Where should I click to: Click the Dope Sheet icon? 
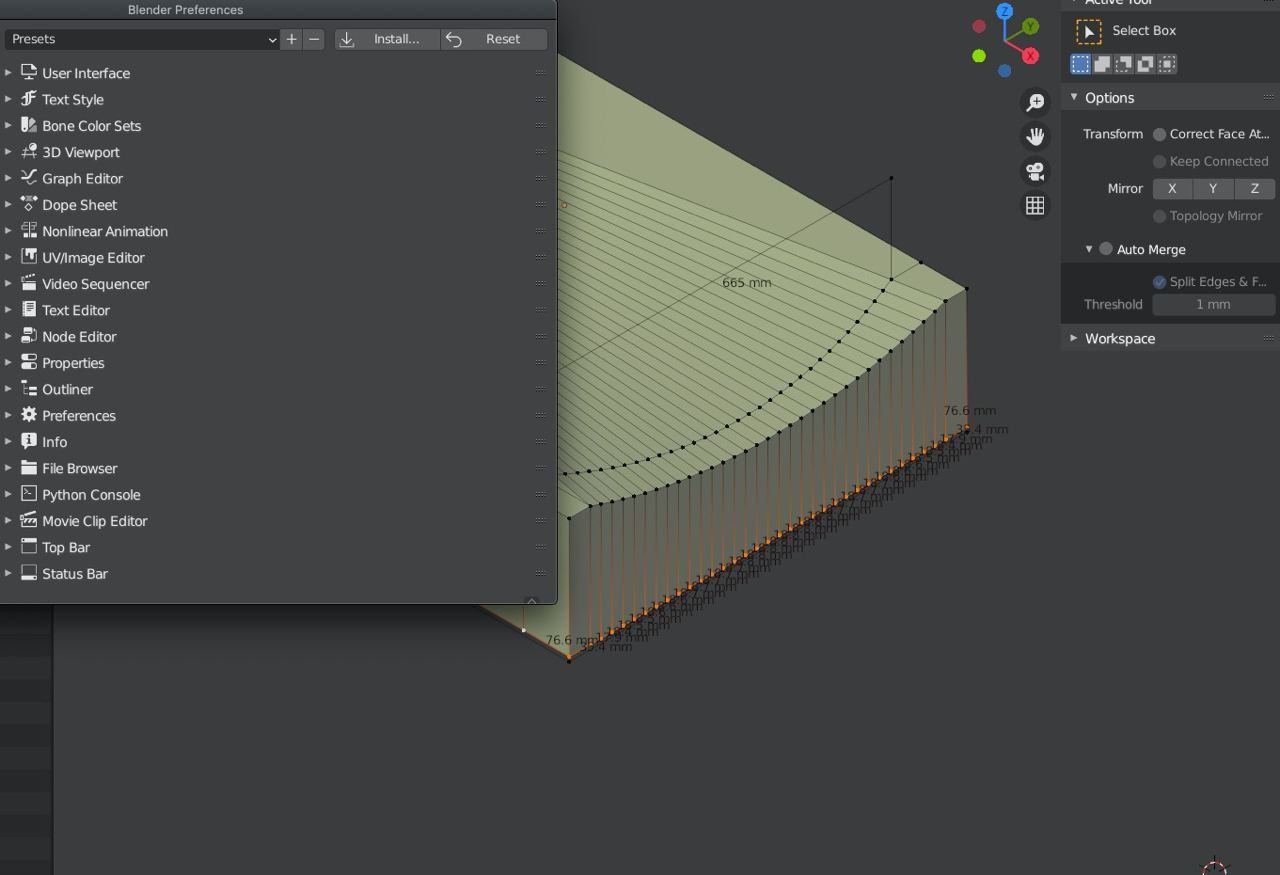pyautogui.click(x=29, y=204)
